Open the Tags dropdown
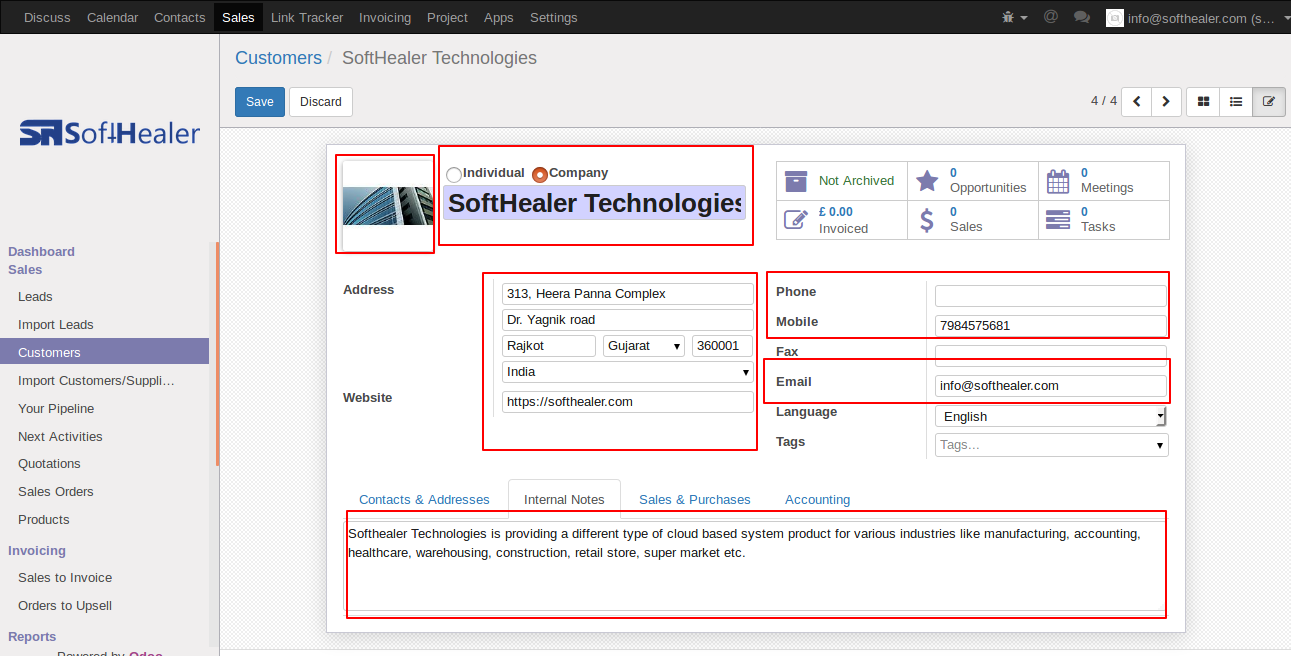 click(1052, 444)
